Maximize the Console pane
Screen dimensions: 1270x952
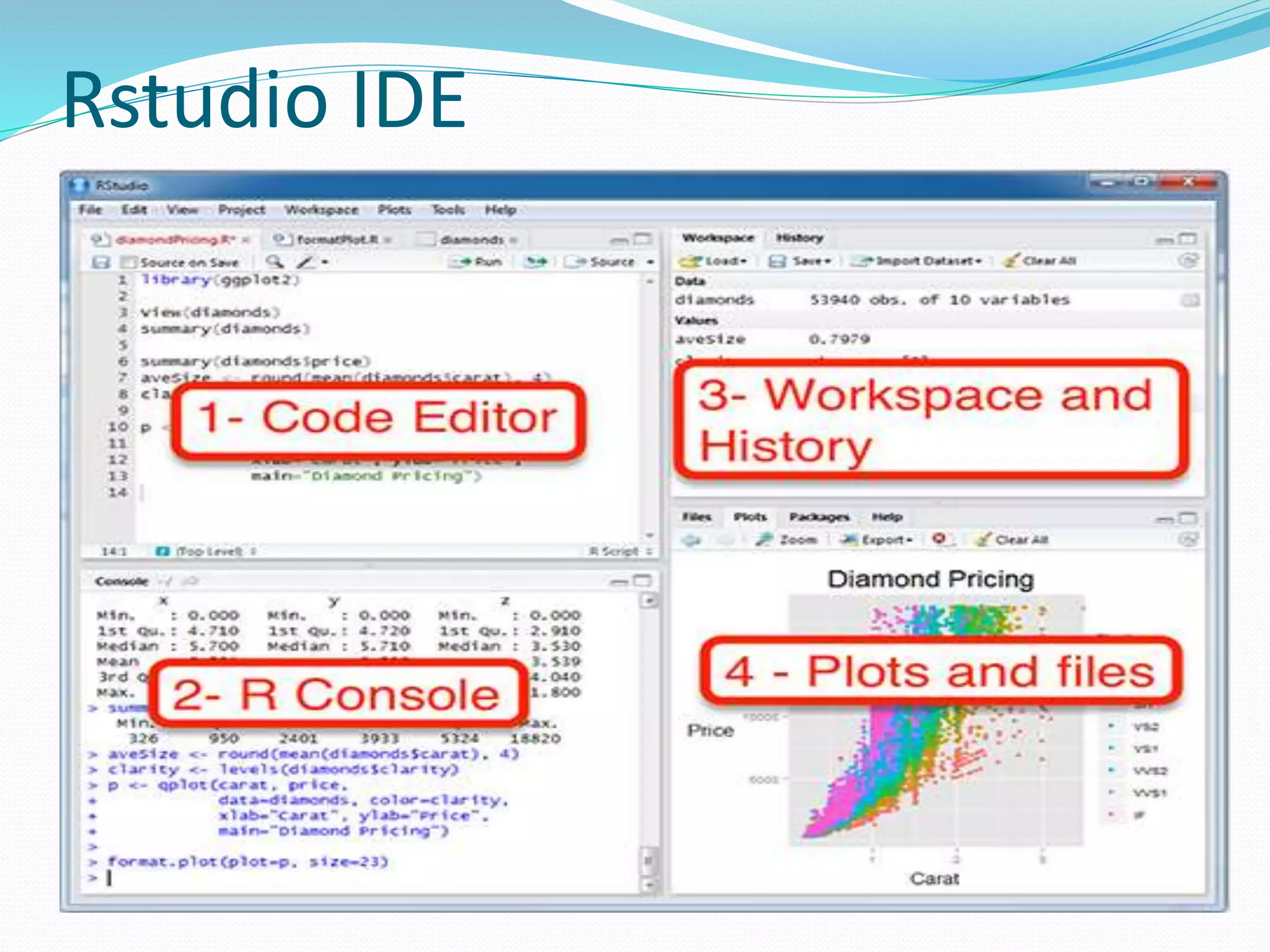(644, 580)
